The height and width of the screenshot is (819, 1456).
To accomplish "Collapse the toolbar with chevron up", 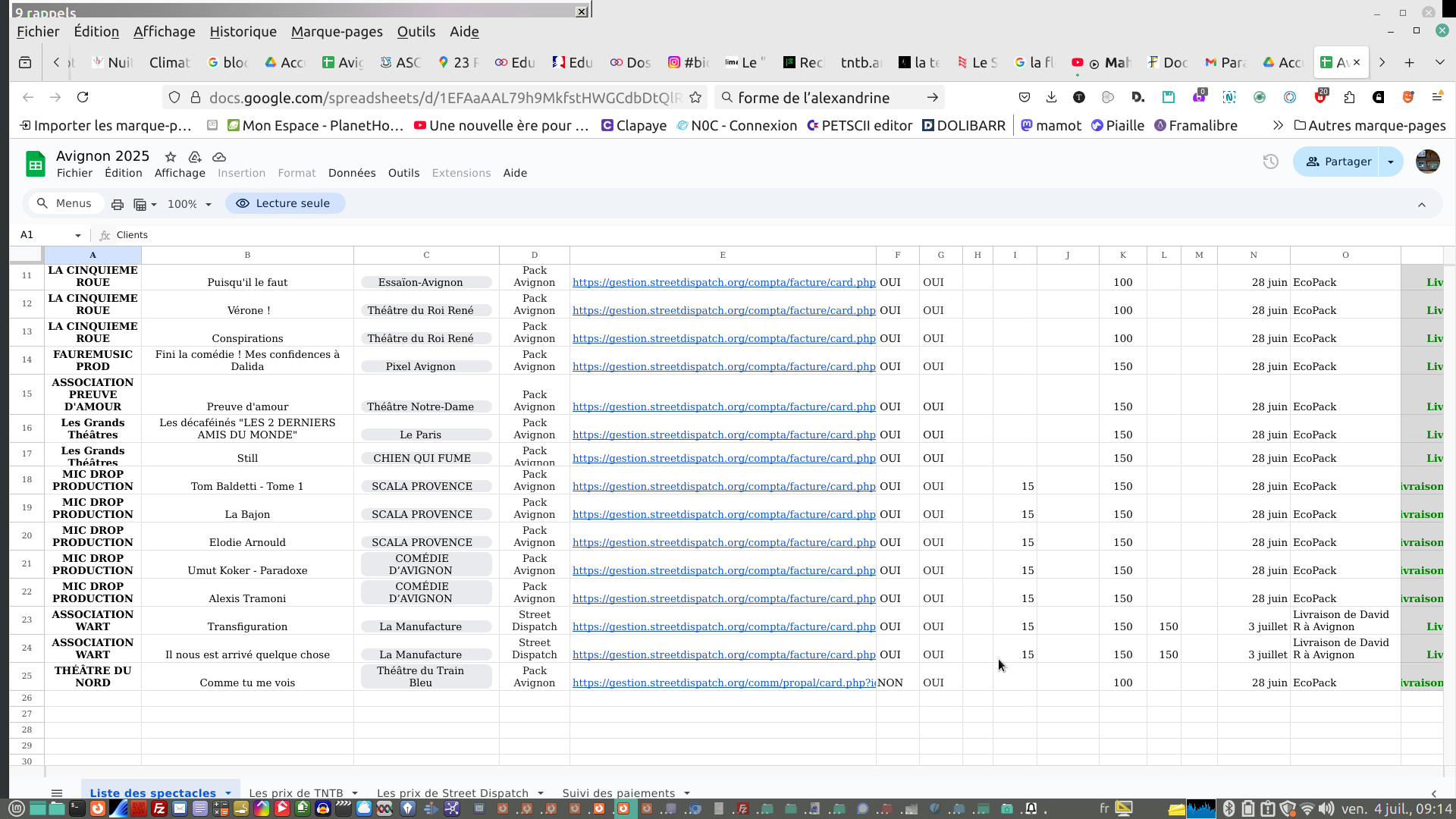I will (x=1422, y=205).
